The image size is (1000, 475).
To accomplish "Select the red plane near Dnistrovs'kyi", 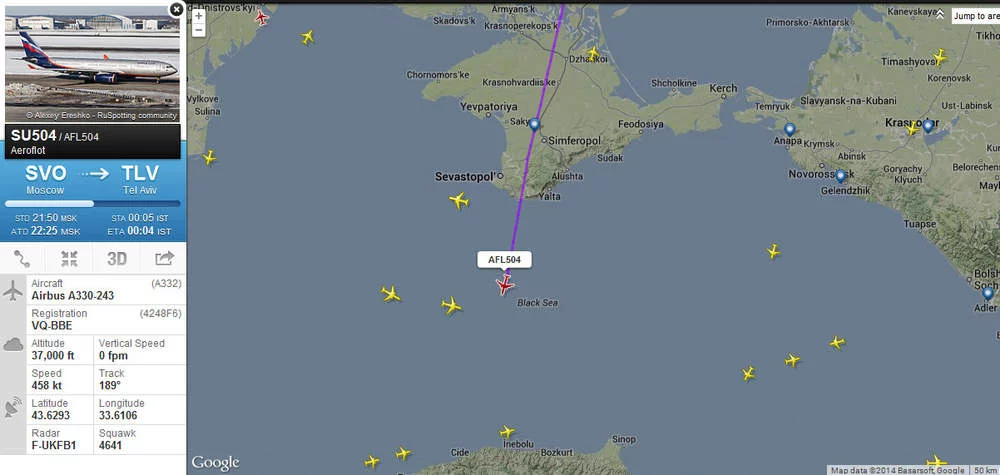I will [261, 18].
